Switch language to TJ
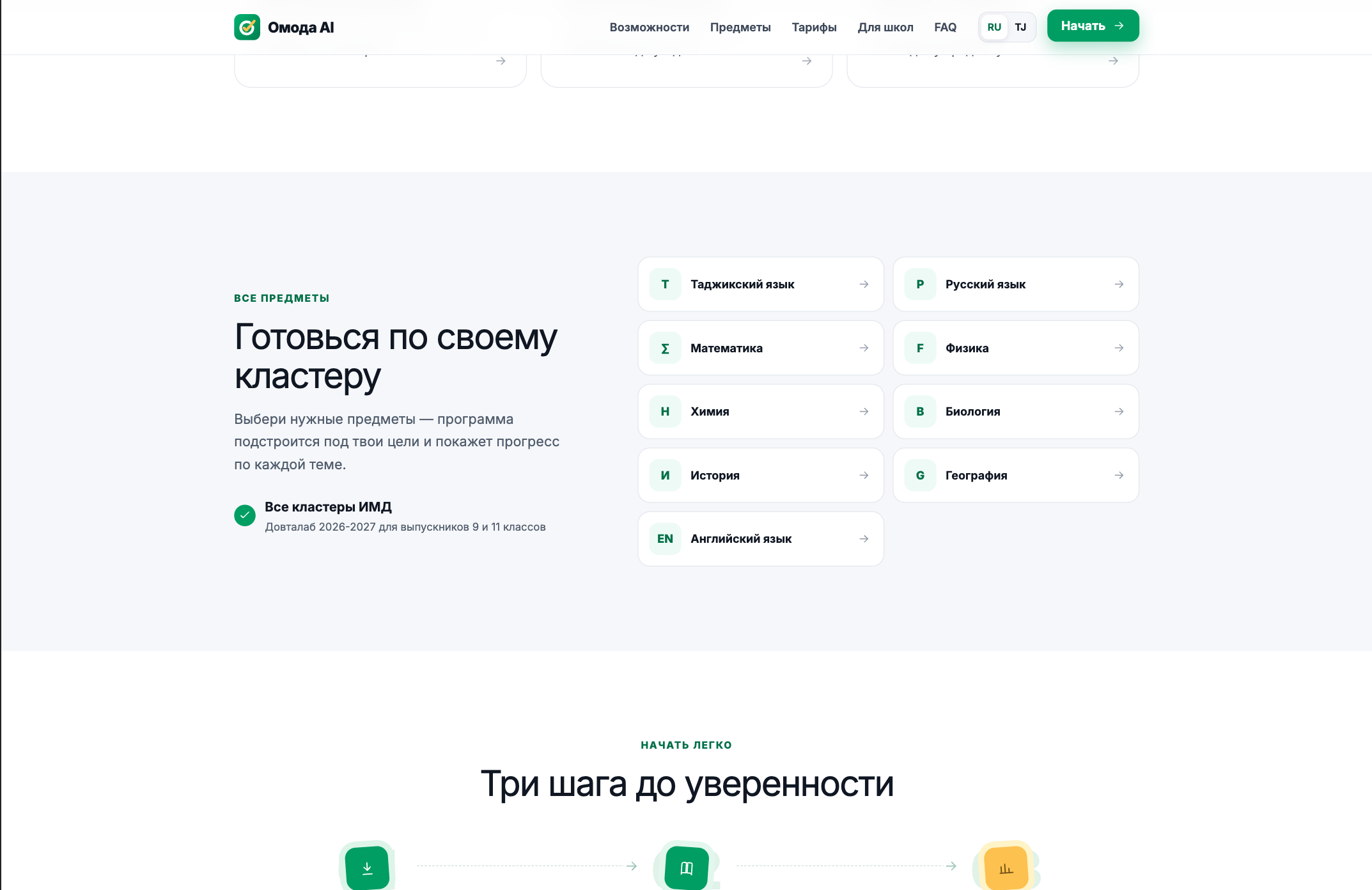The height and width of the screenshot is (890, 1372). click(1020, 27)
